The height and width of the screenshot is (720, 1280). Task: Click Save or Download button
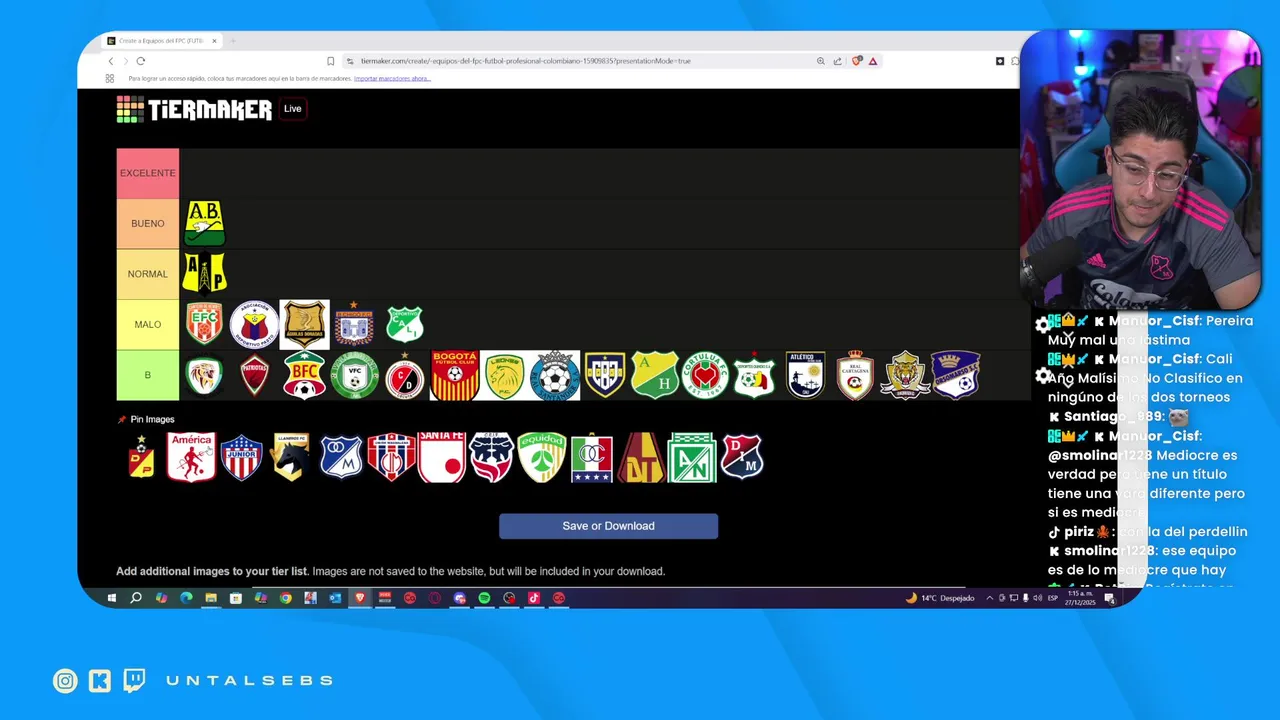click(x=608, y=526)
